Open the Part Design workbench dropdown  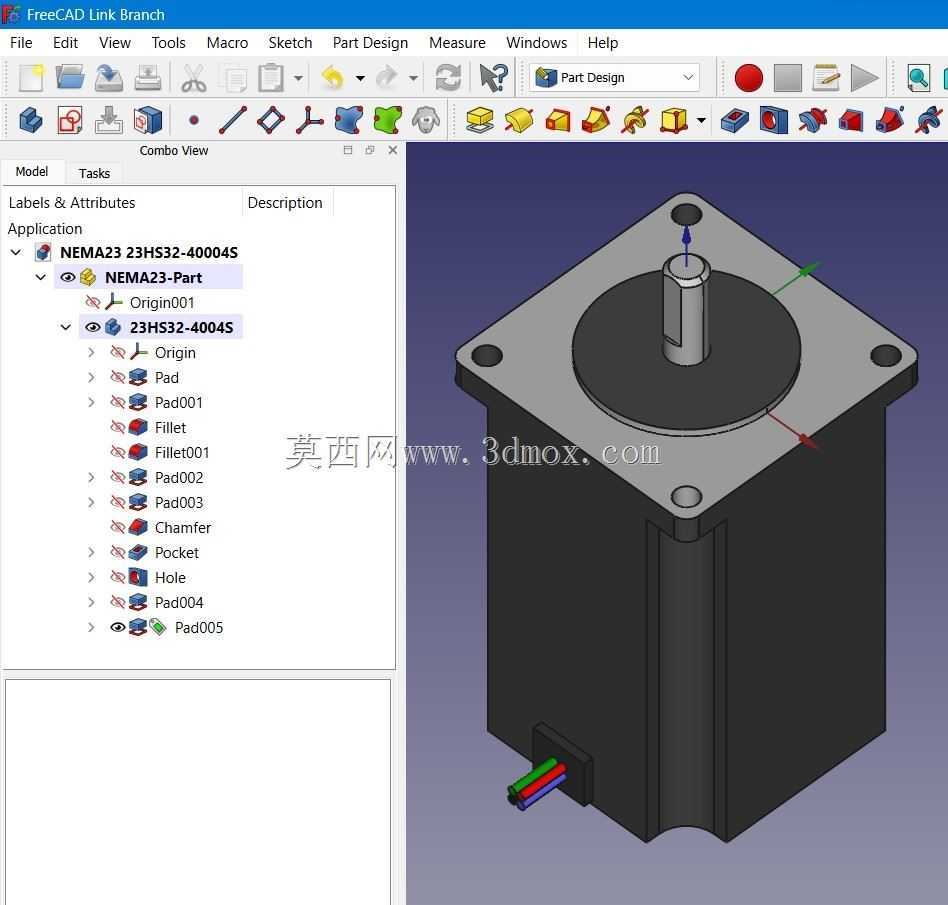click(x=614, y=77)
